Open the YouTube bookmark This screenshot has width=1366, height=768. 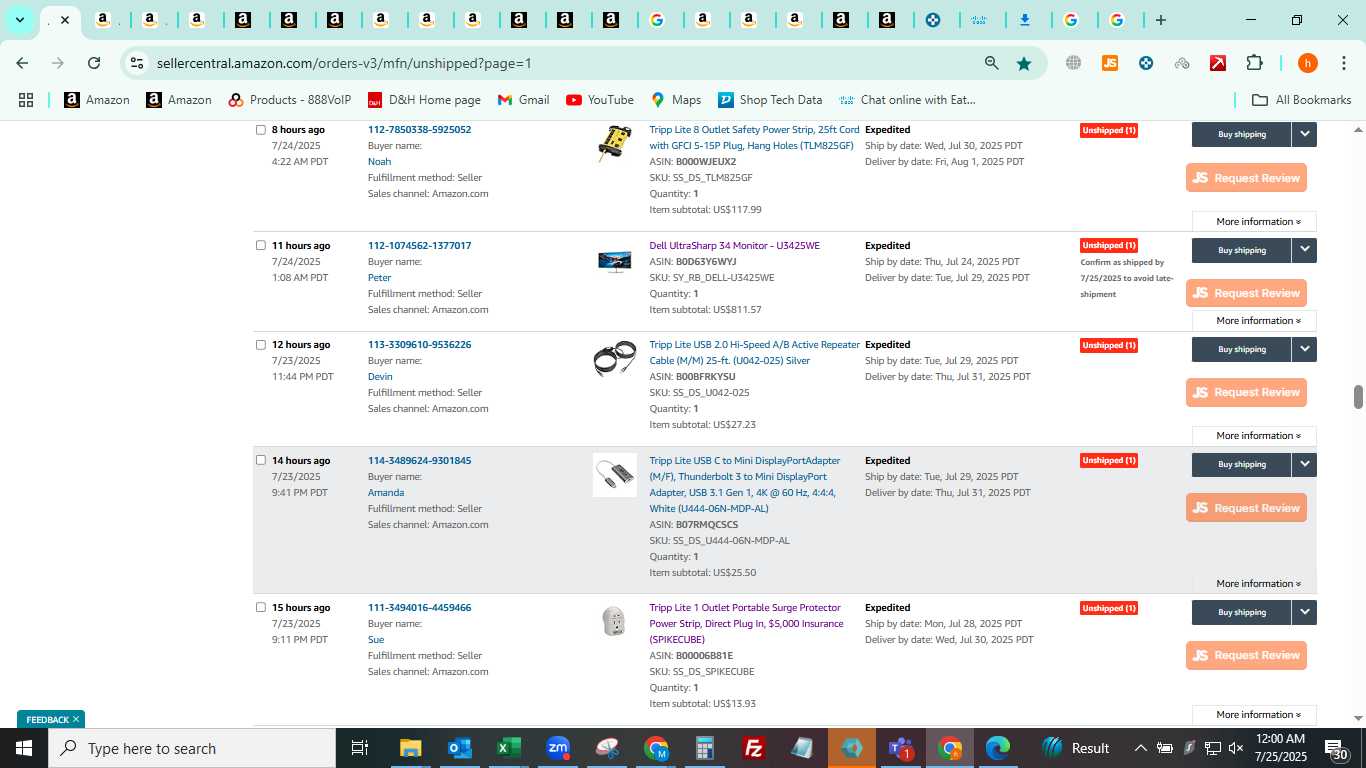tap(600, 100)
